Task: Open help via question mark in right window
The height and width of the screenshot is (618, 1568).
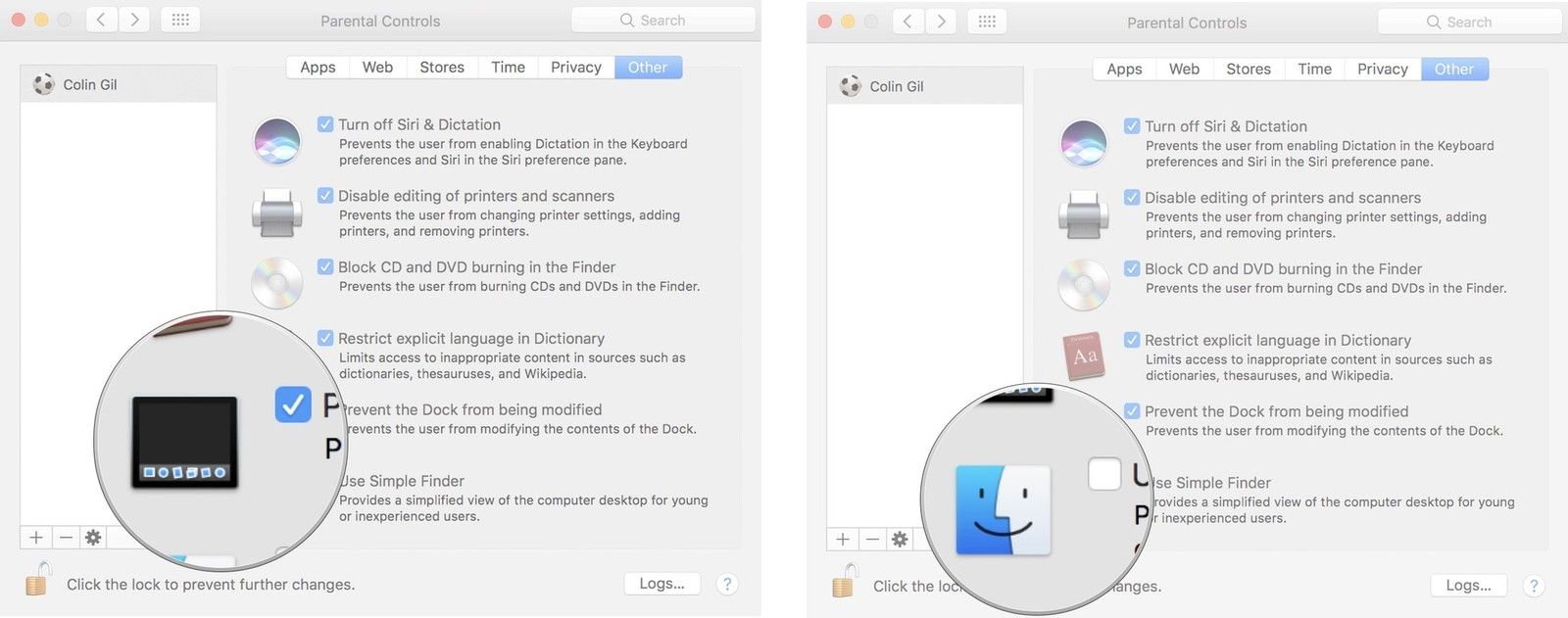Action: [1534, 586]
